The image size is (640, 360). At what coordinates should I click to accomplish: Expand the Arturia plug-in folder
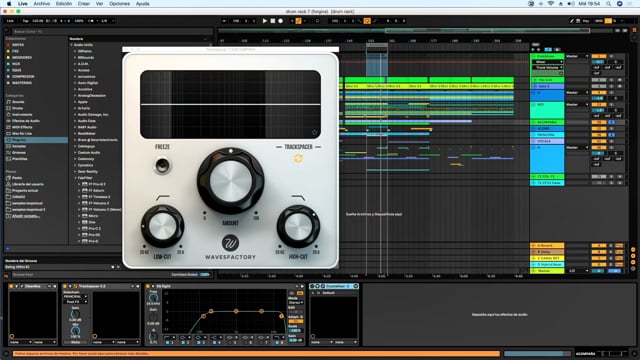[75, 108]
